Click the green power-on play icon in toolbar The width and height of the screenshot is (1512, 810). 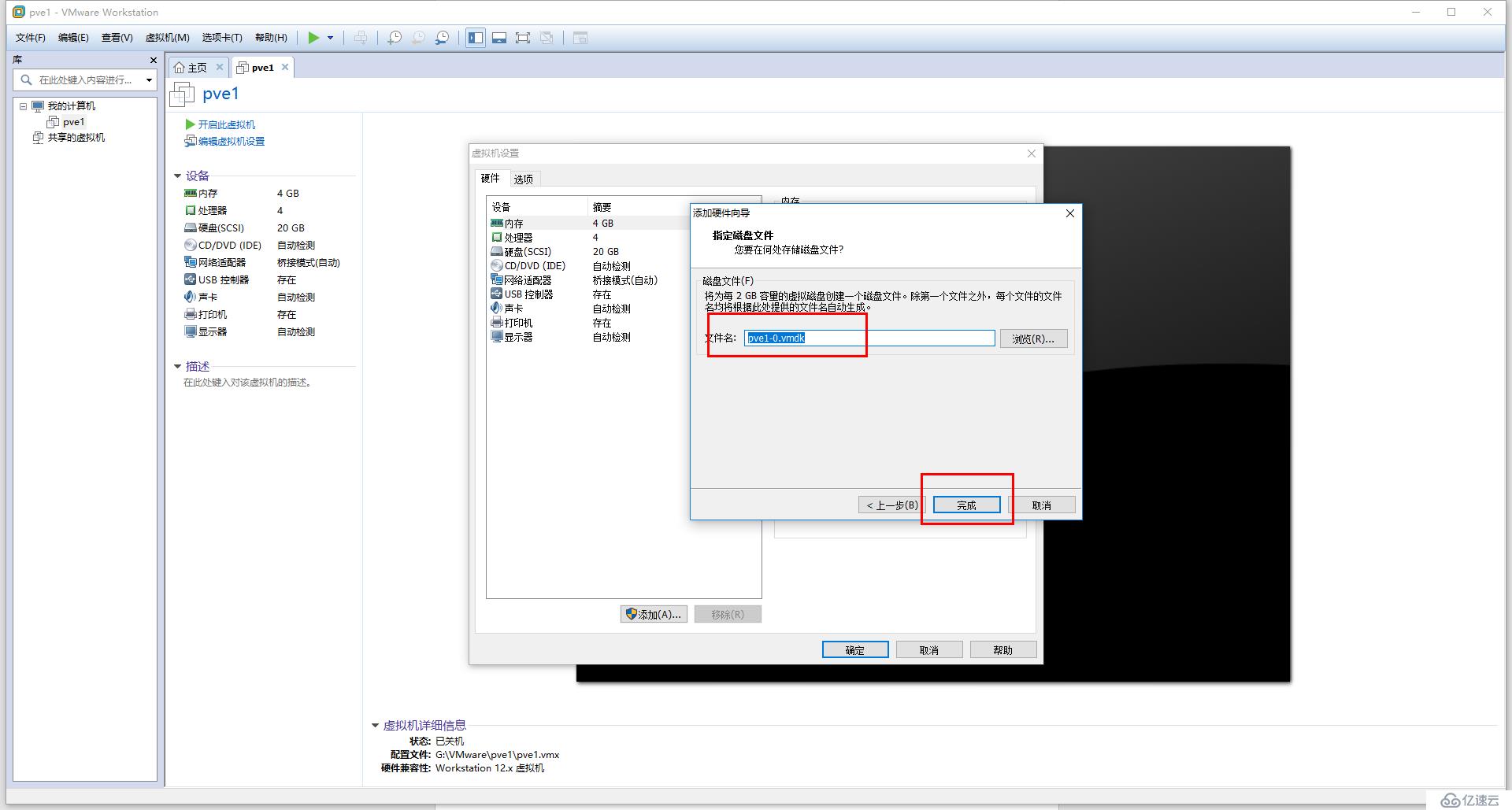313,38
